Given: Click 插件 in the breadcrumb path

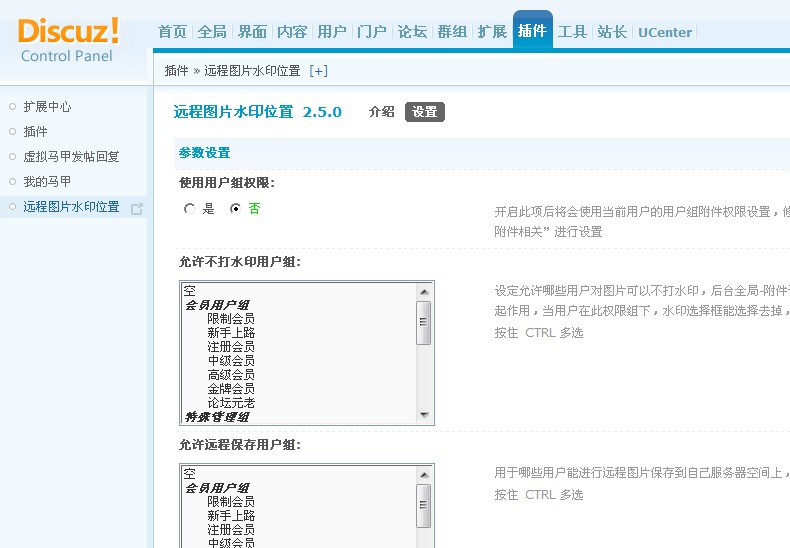Looking at the screenshot, I should pos(176,71).
